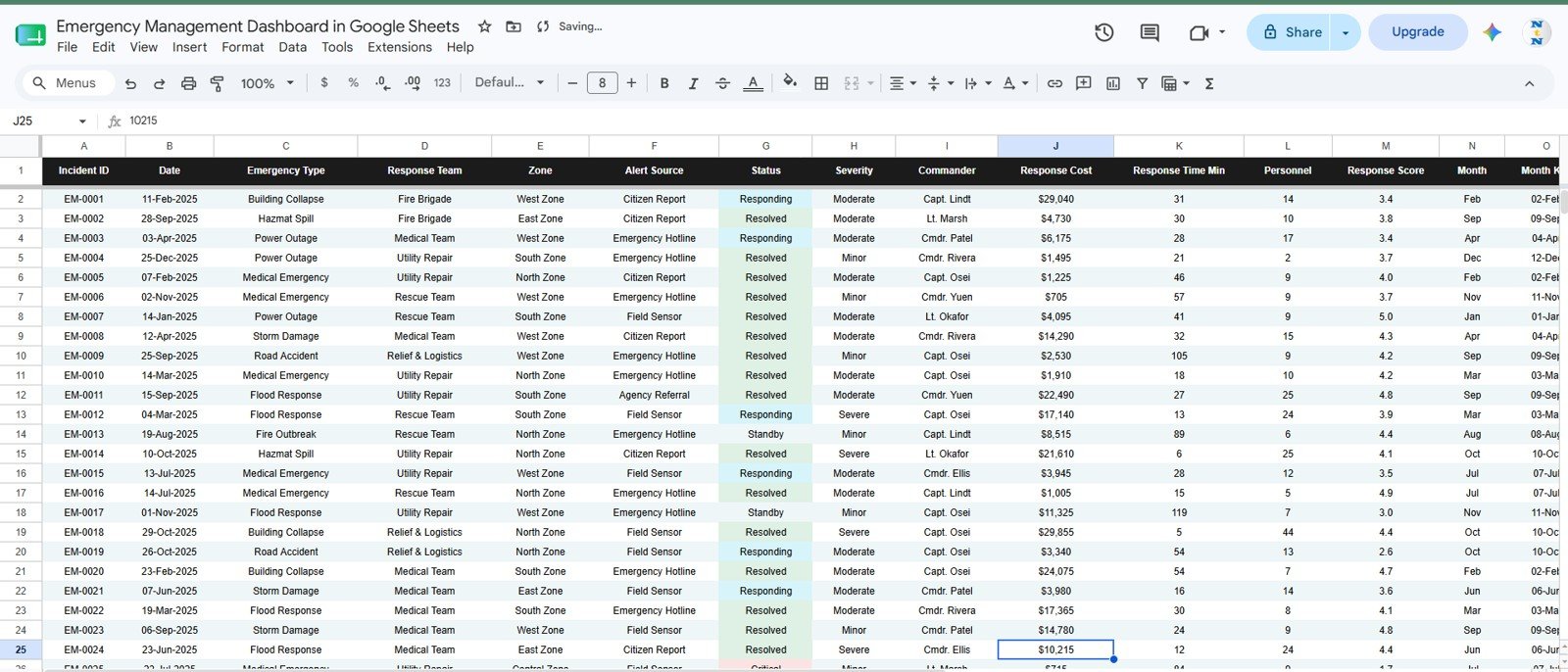Open Sheets home logo
The image size is (1568, 672).
[30, 35]
